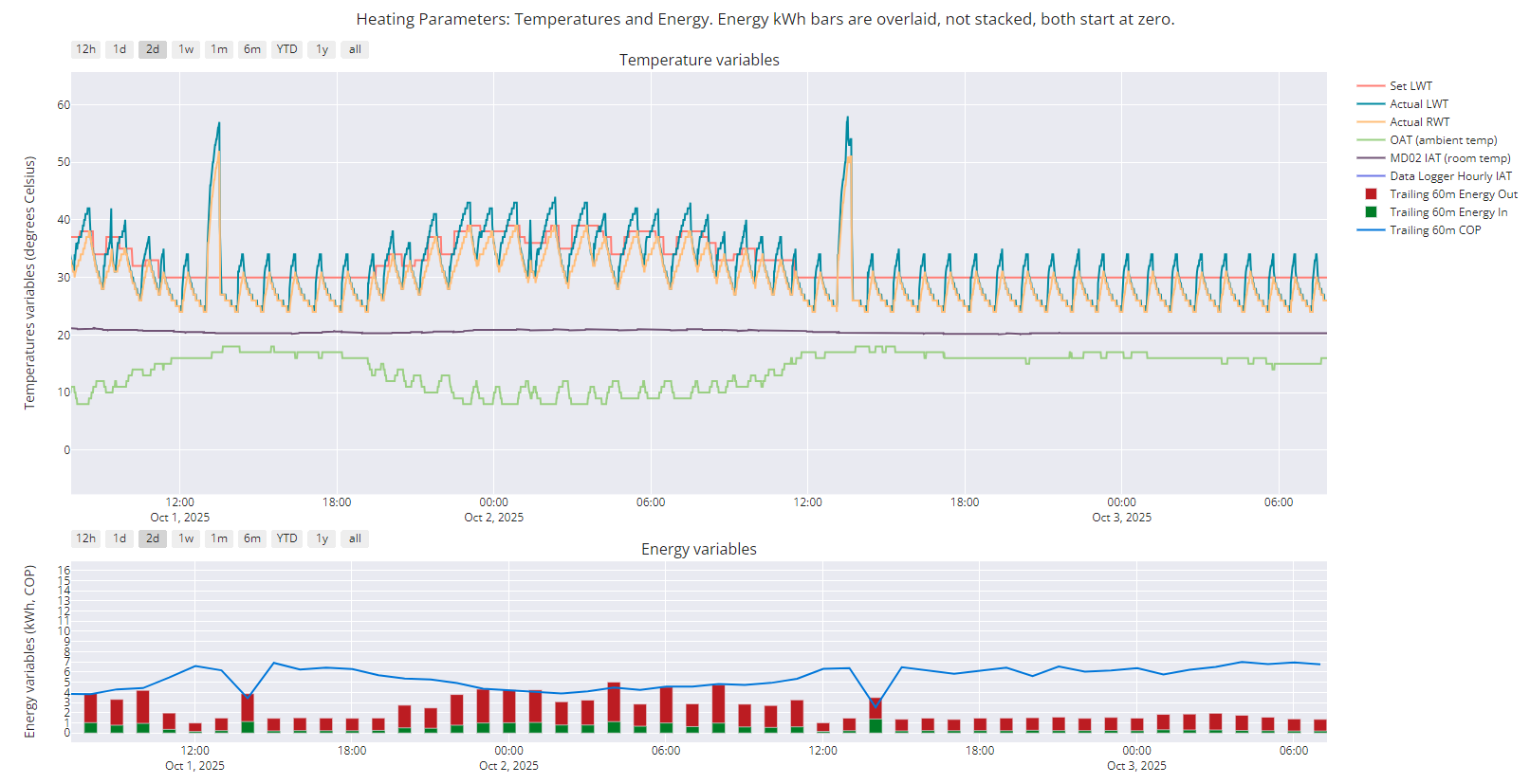The width and height of the screenshot is (1530, 784).
Task: Select 12h range on temperature chart
Action: 85,49
